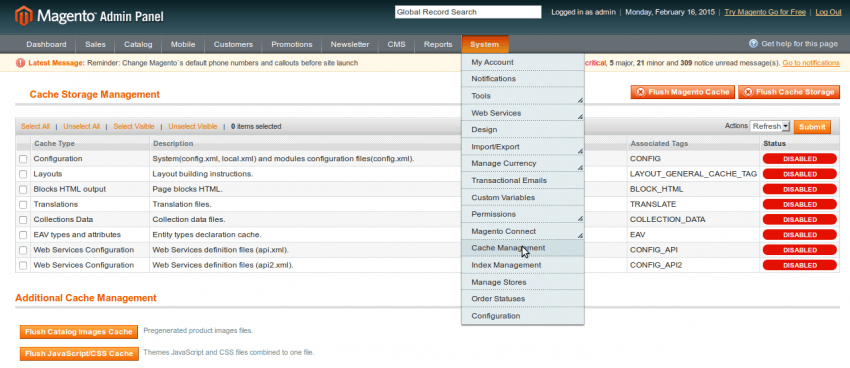The width and height of the screenshot is (850, 368).
Task: Choose Configuration in System menu
Action: click(523, 316)
